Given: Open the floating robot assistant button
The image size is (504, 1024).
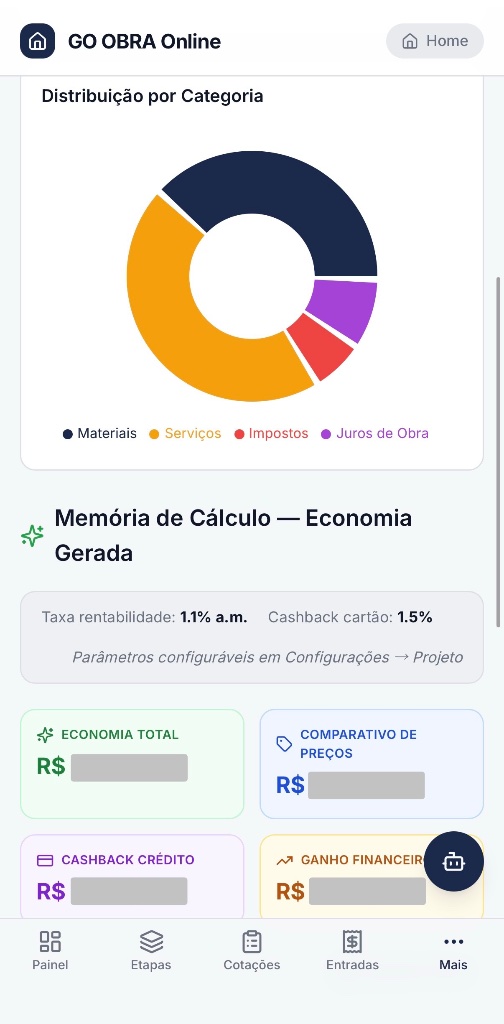Looking at the screenshot, I should pos(454,861).
